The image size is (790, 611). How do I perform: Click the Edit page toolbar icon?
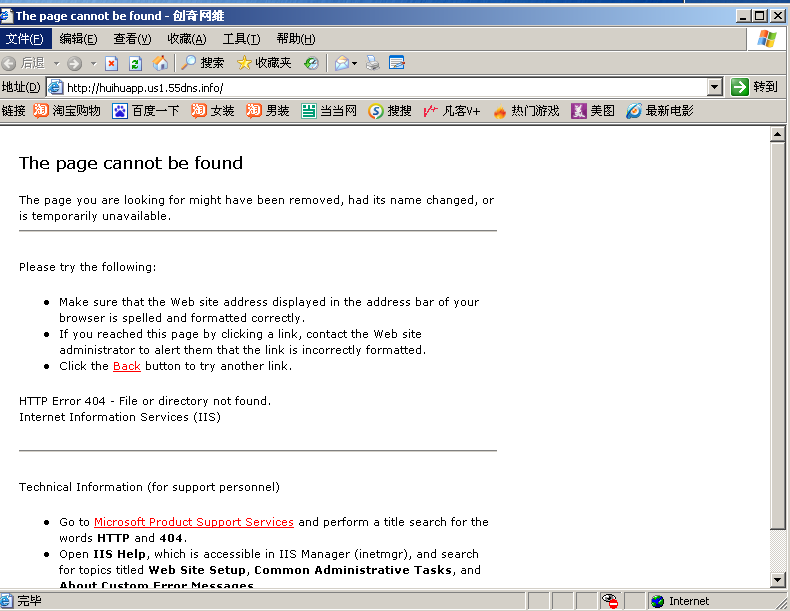[397, 63]
